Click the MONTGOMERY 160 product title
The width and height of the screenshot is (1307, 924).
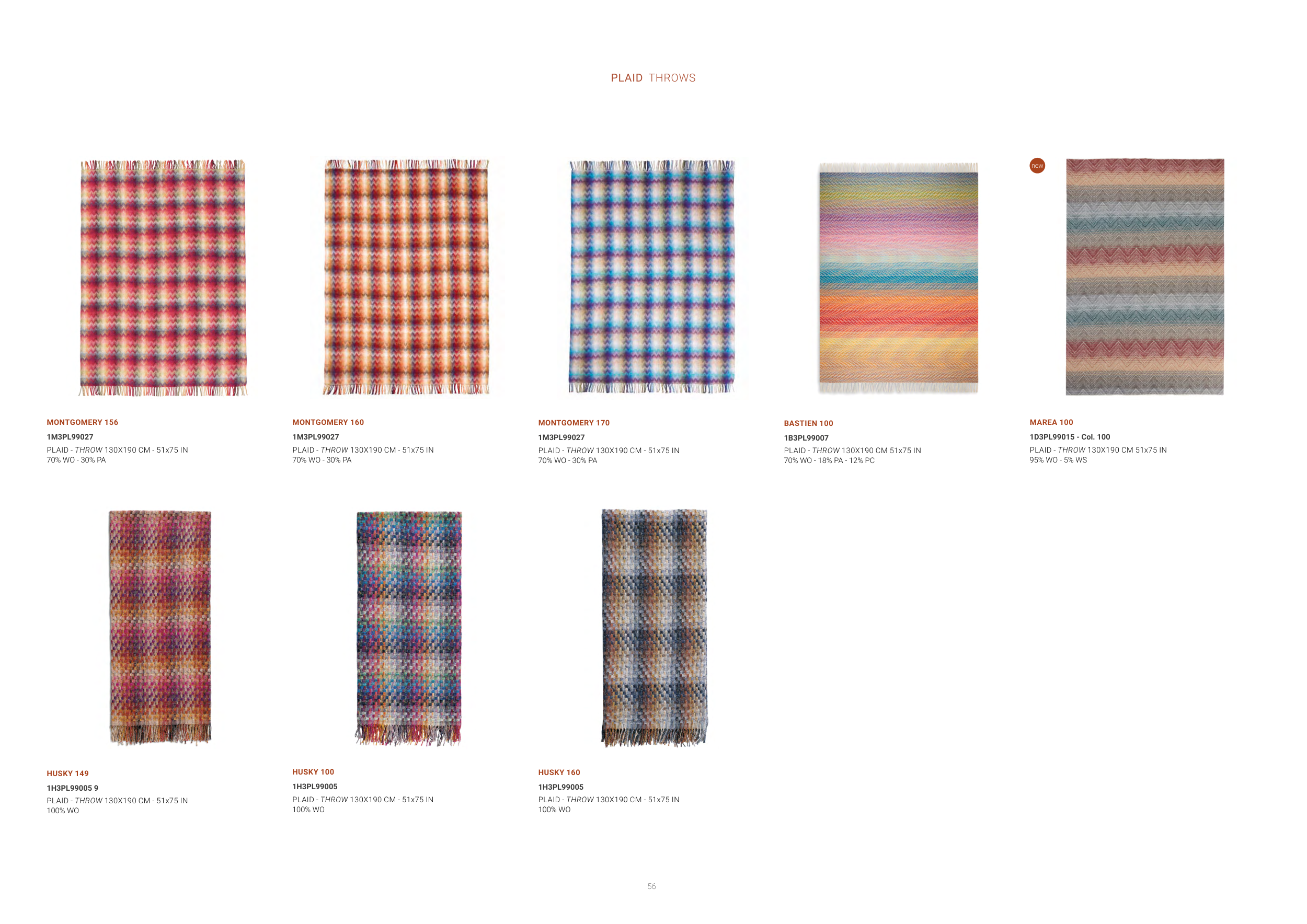tap(328, 422)
